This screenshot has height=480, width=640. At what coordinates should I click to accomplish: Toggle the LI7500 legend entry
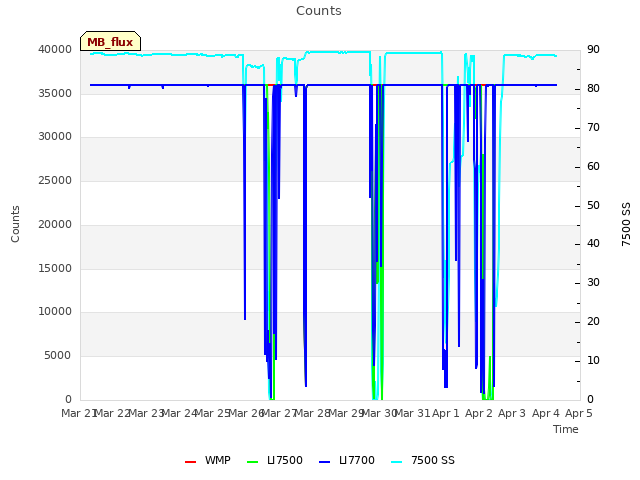point(275,460)
